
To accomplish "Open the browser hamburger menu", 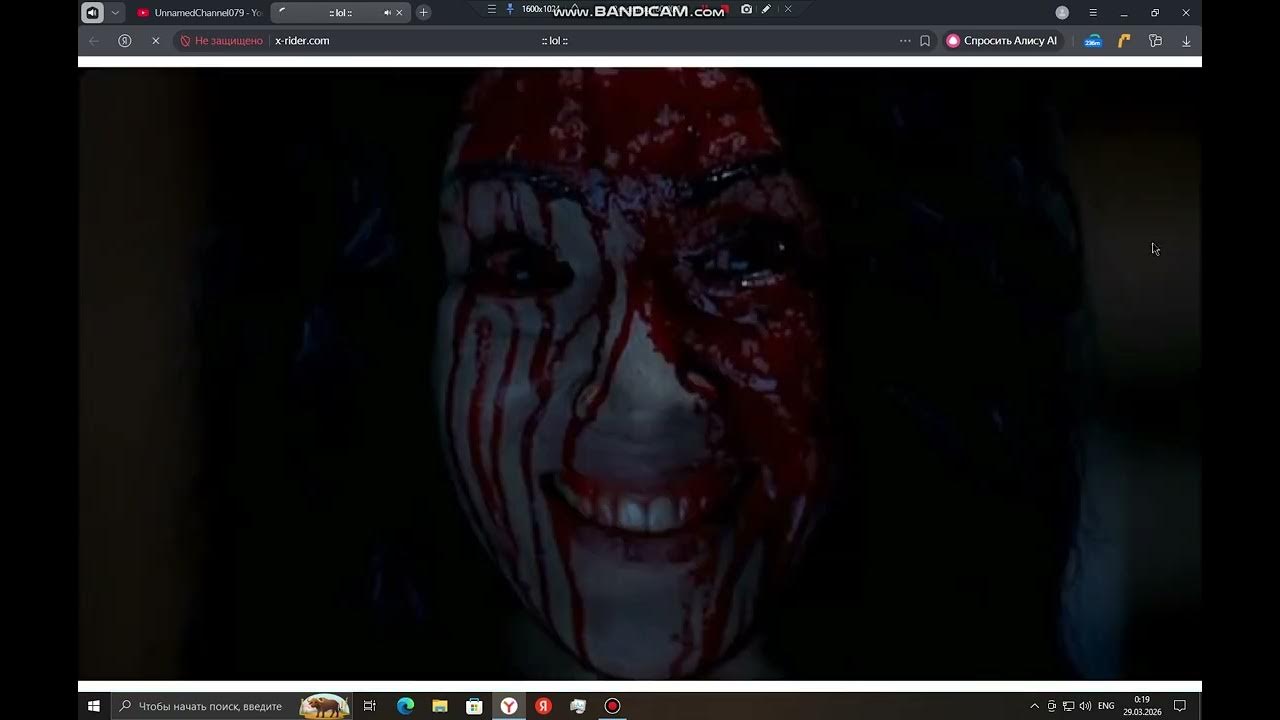I will tap(1093, 13).
